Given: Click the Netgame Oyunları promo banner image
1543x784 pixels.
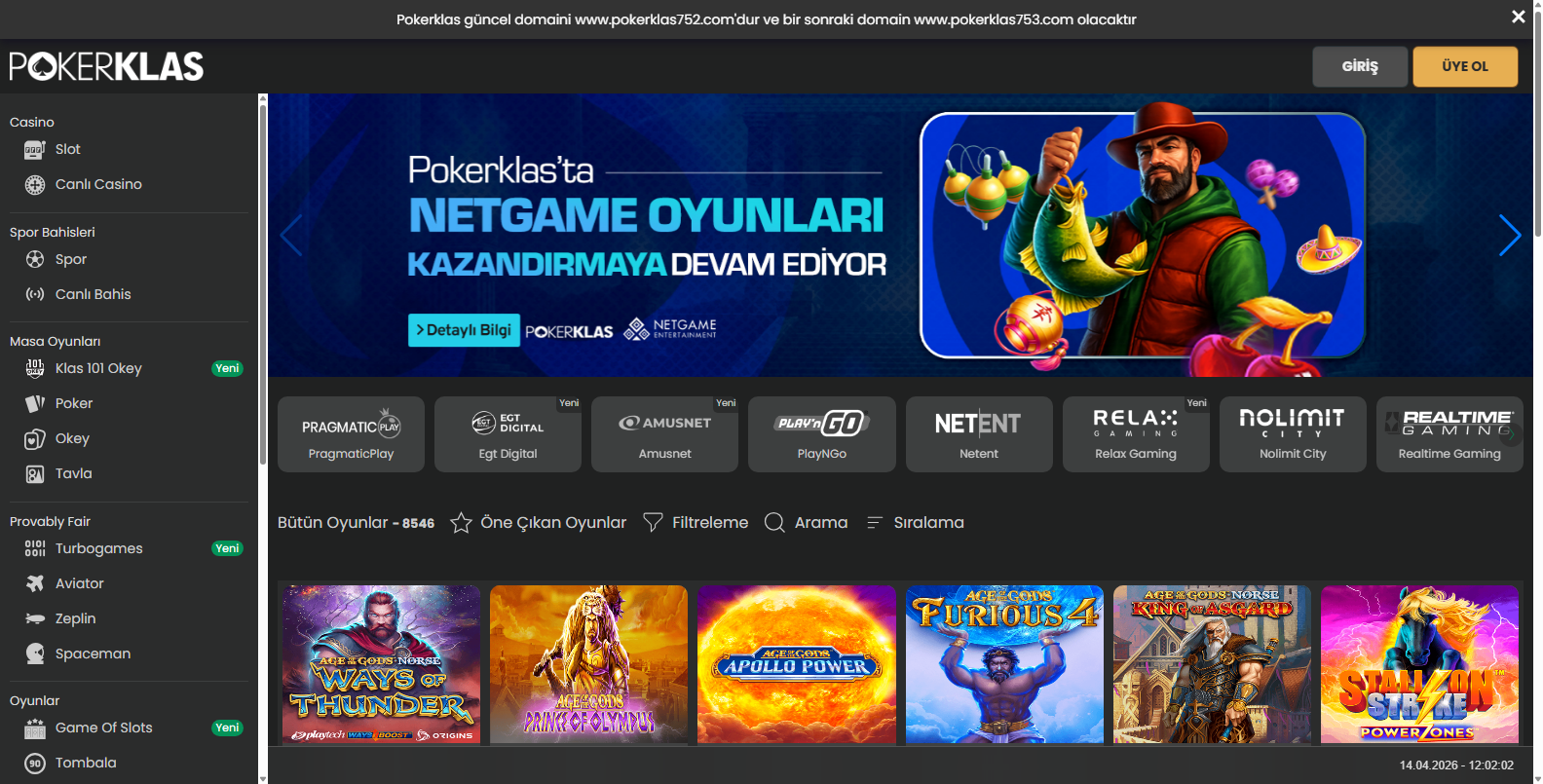Looking at the screenshot, I should coord(900,235).
